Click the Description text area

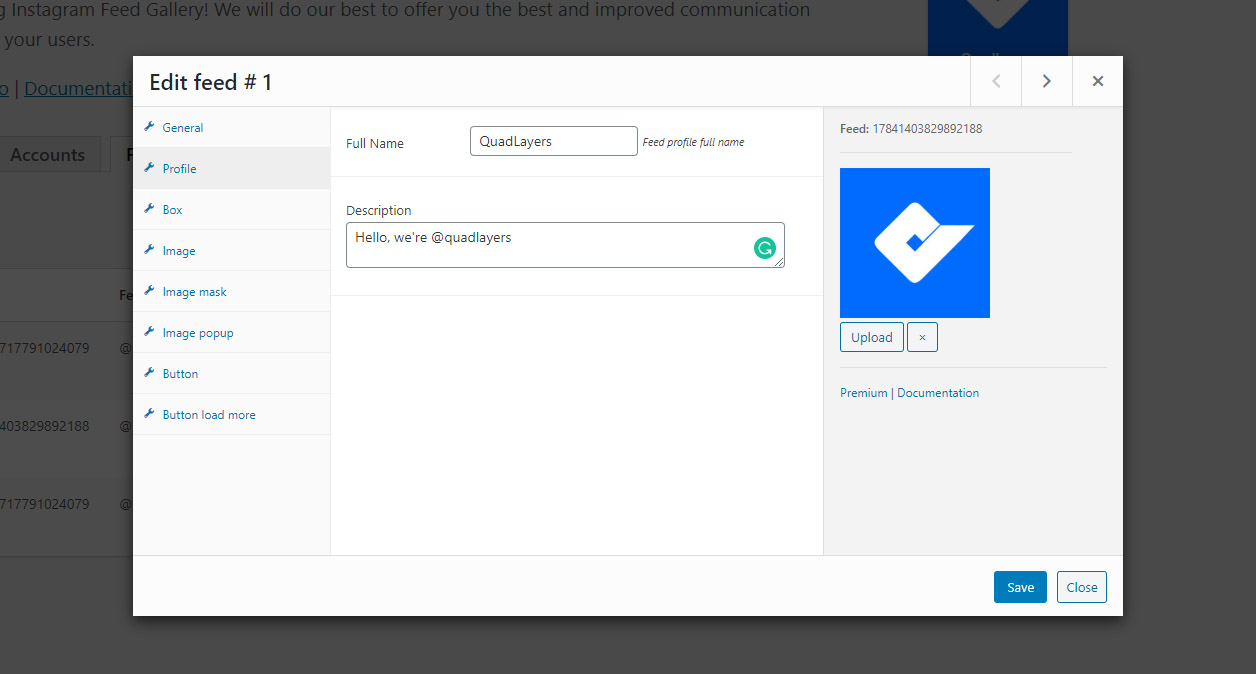click(565, 245)
